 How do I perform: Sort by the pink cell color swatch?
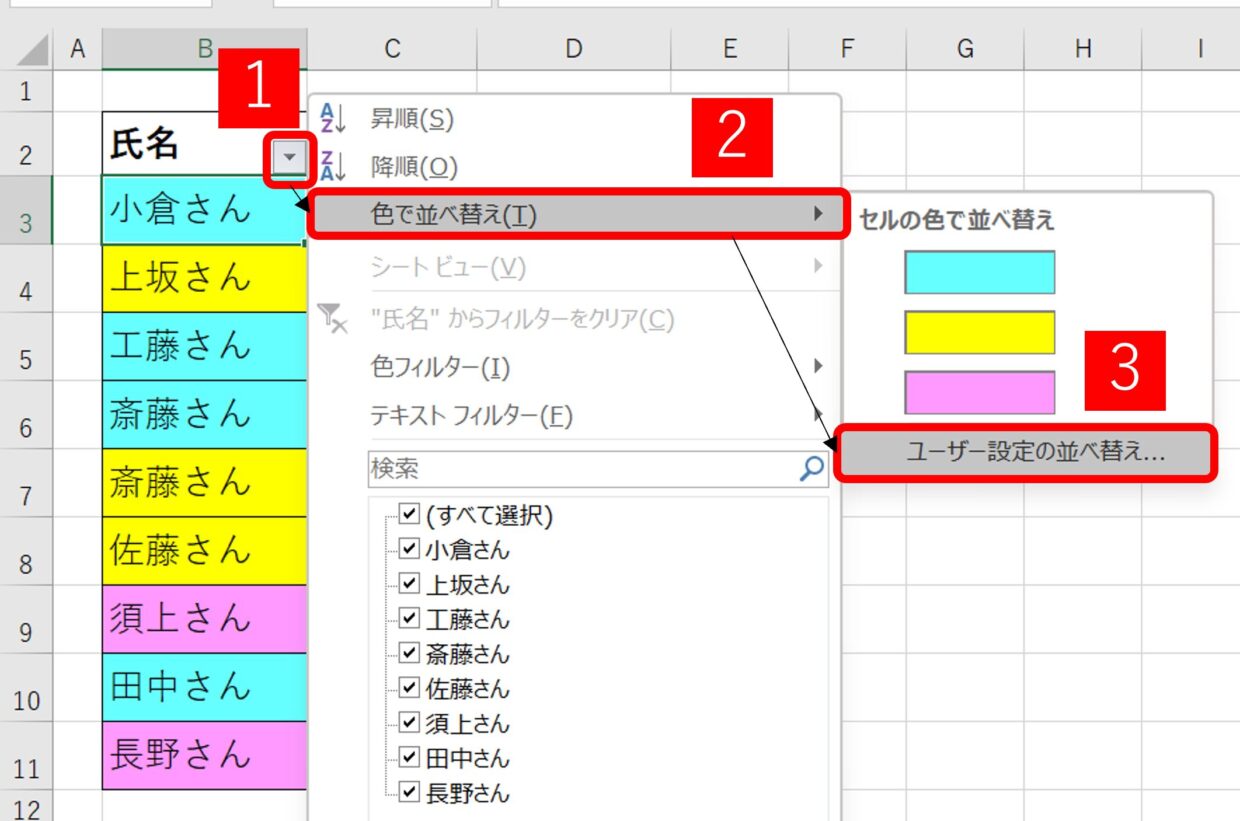click(979, 392)
